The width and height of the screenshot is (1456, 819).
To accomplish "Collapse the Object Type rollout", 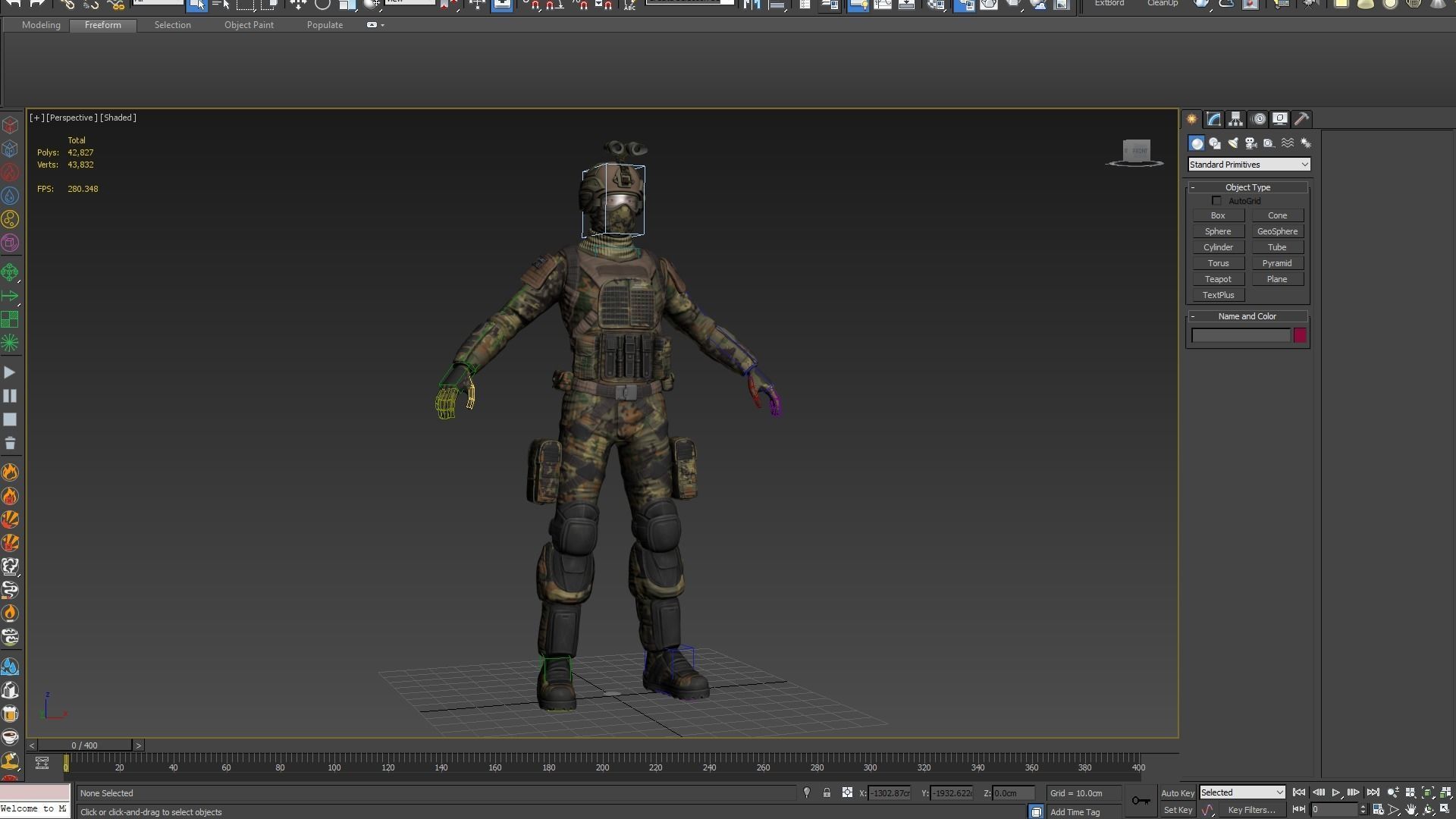I will pyautogui.click(x=1247, y=187).
